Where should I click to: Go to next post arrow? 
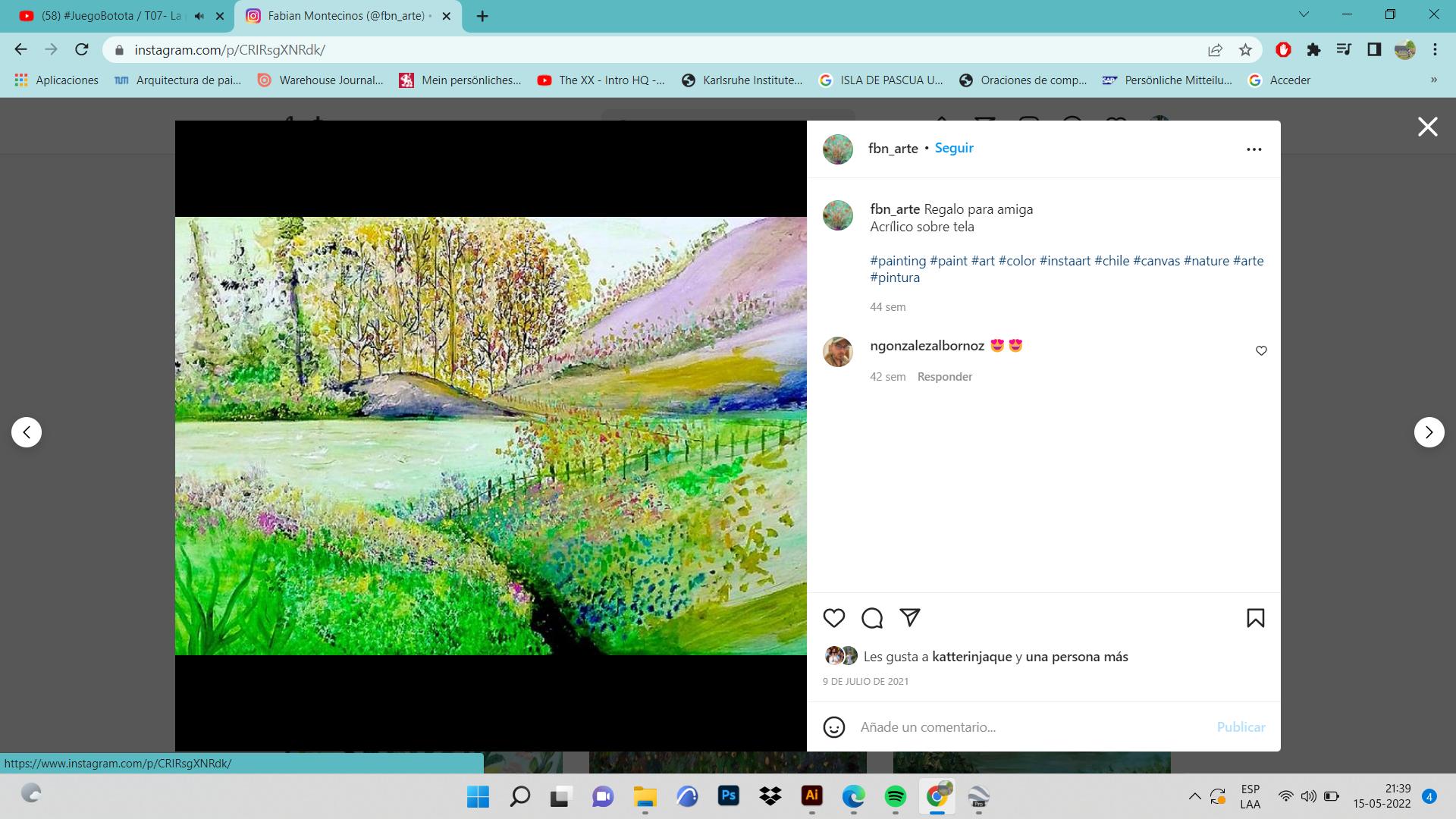(1429, 432)
